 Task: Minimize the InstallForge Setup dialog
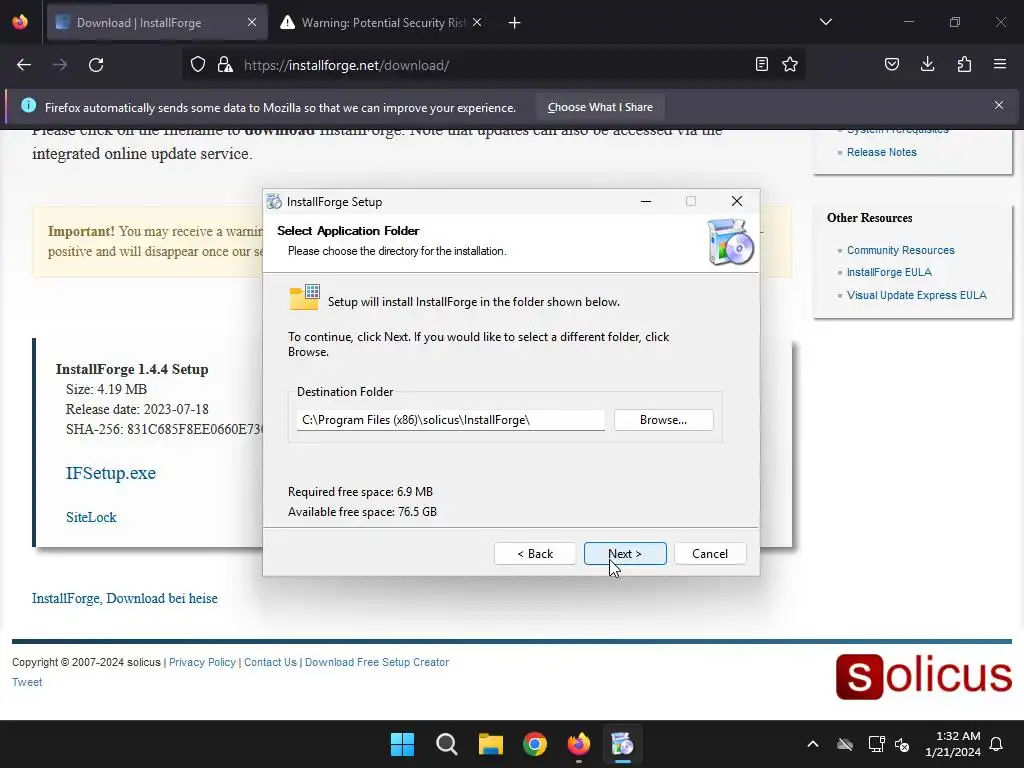click(x=646, y=201)
